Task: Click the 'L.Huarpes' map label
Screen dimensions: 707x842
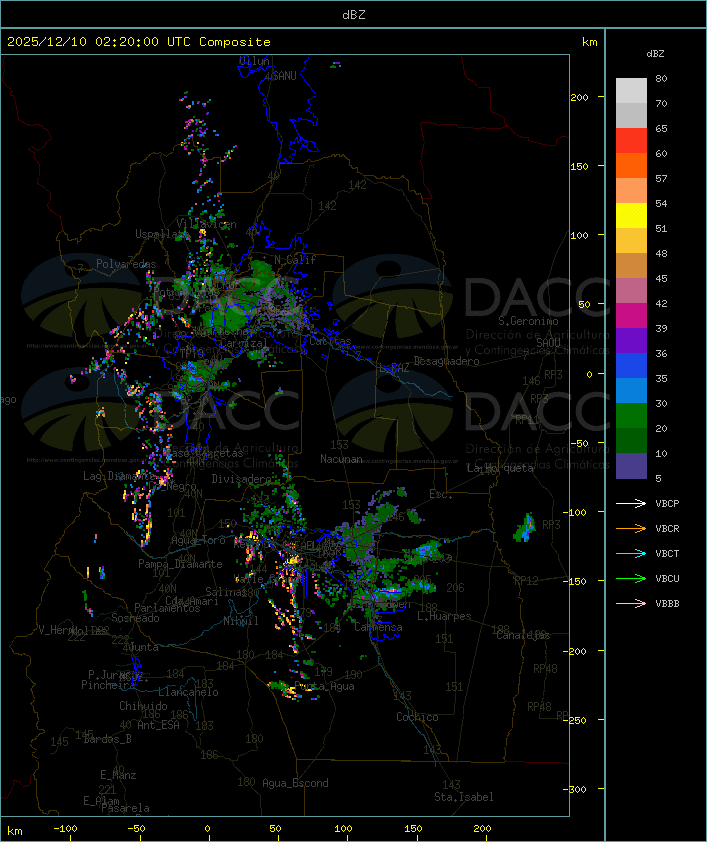Action: coord(444,616)
